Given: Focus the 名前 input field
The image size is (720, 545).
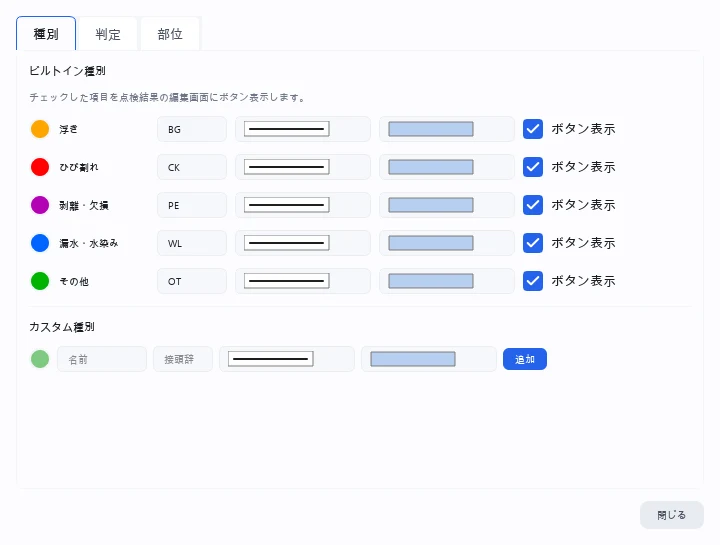Looking at the screenshot, I should tap(102, 359).
